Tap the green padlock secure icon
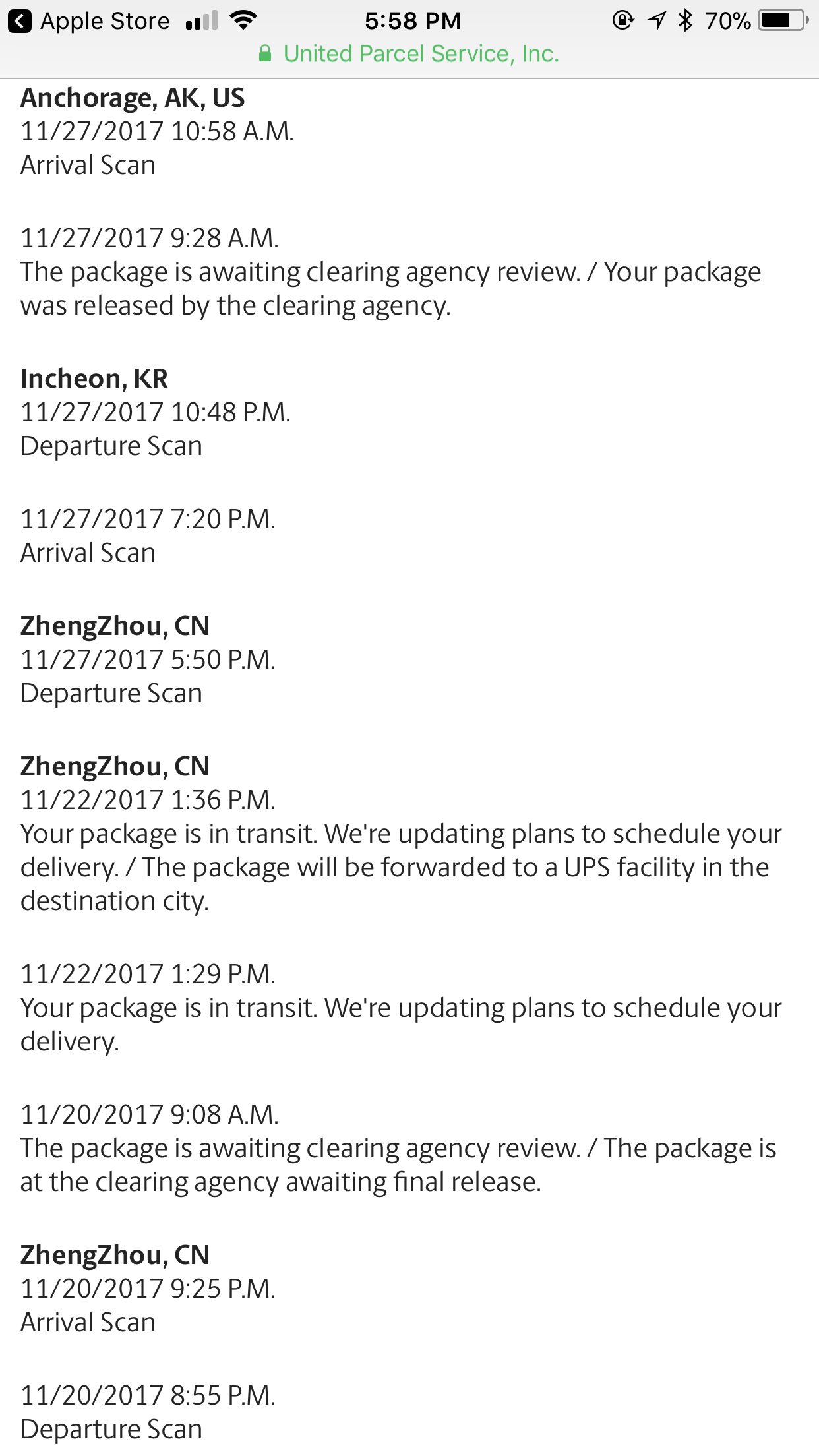 [x=265, y=53]
